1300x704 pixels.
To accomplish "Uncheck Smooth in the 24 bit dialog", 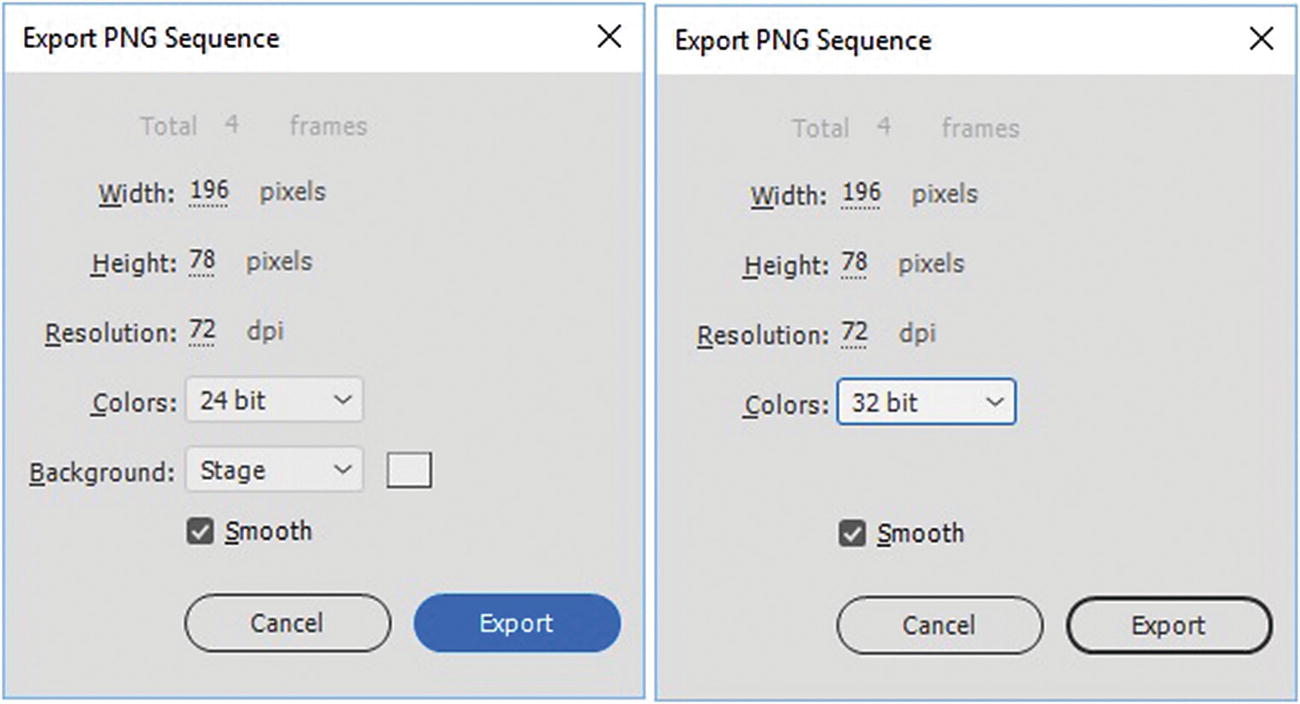I will pos(201,532).
